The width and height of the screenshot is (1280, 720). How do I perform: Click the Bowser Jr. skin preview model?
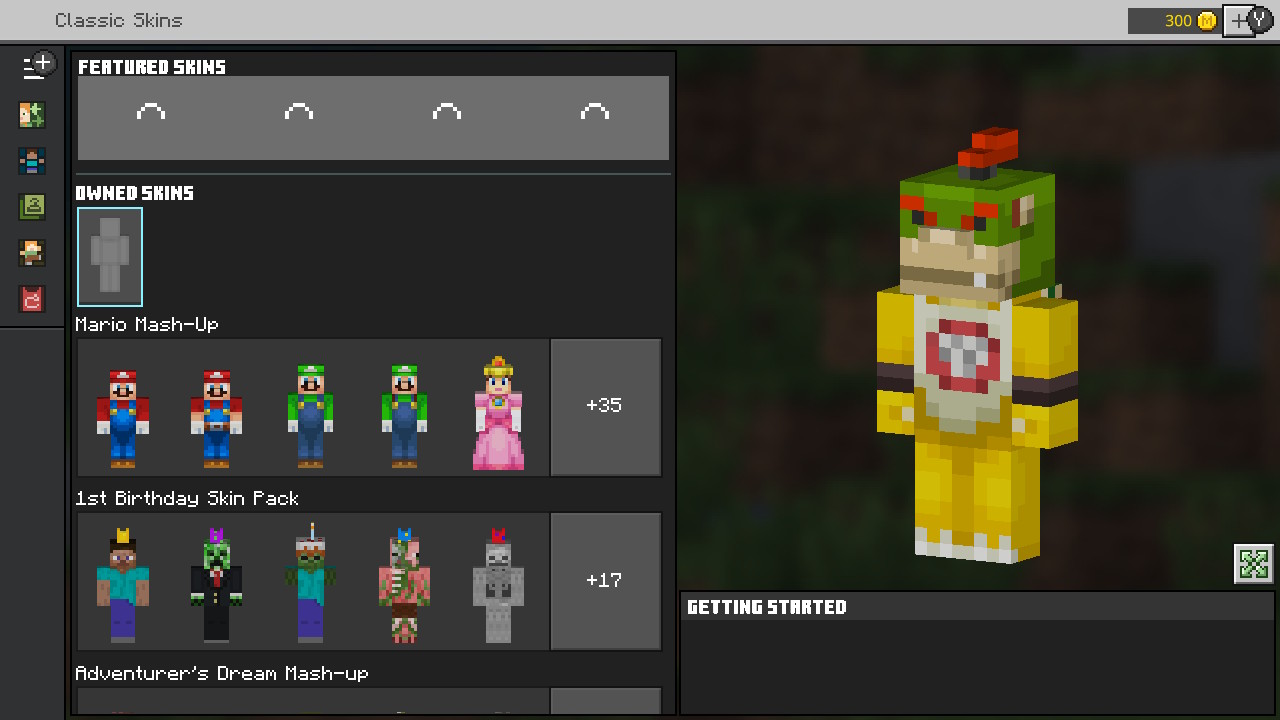(x=976, y=345)
